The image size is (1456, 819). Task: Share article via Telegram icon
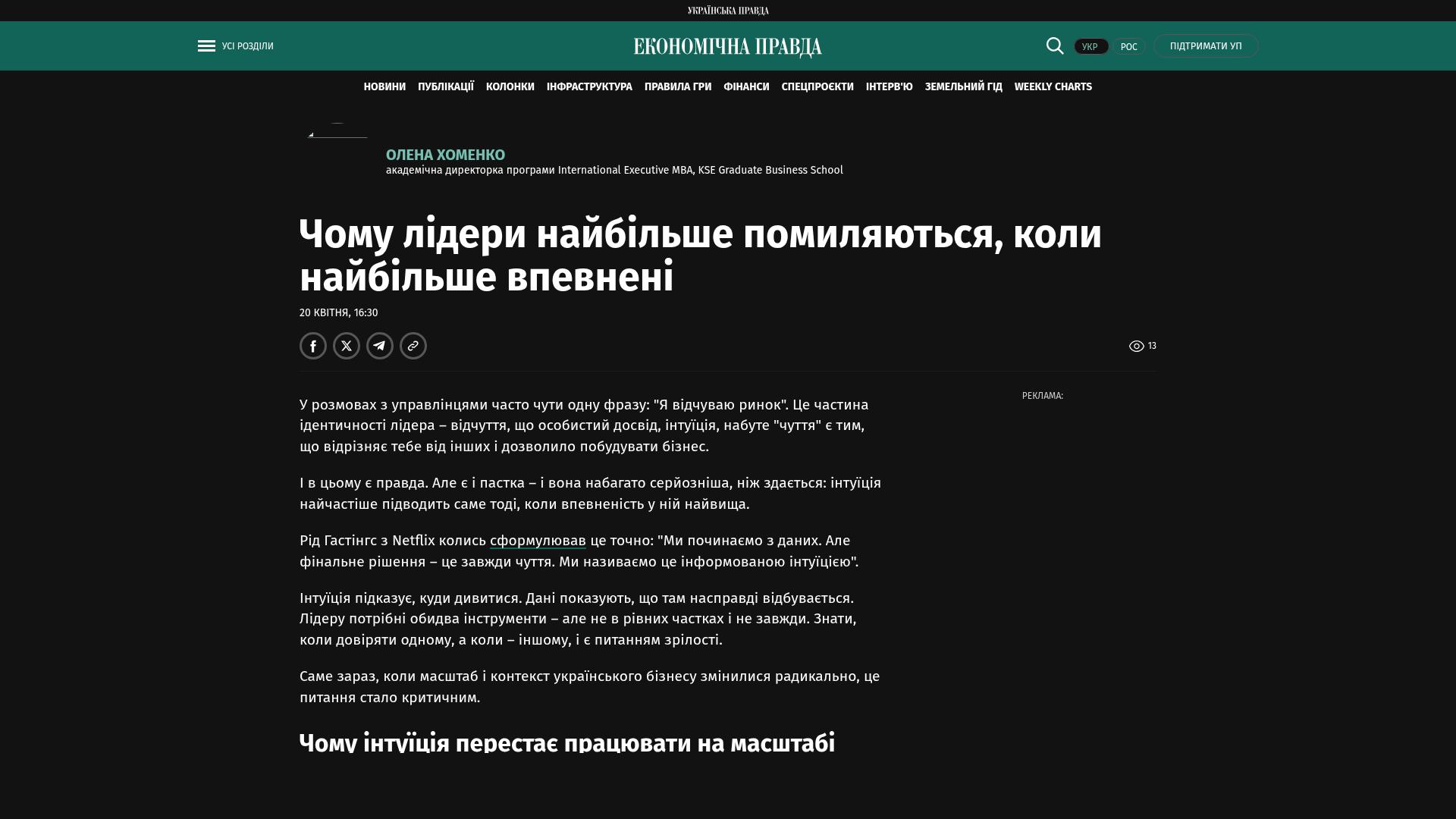coord(380,346)
